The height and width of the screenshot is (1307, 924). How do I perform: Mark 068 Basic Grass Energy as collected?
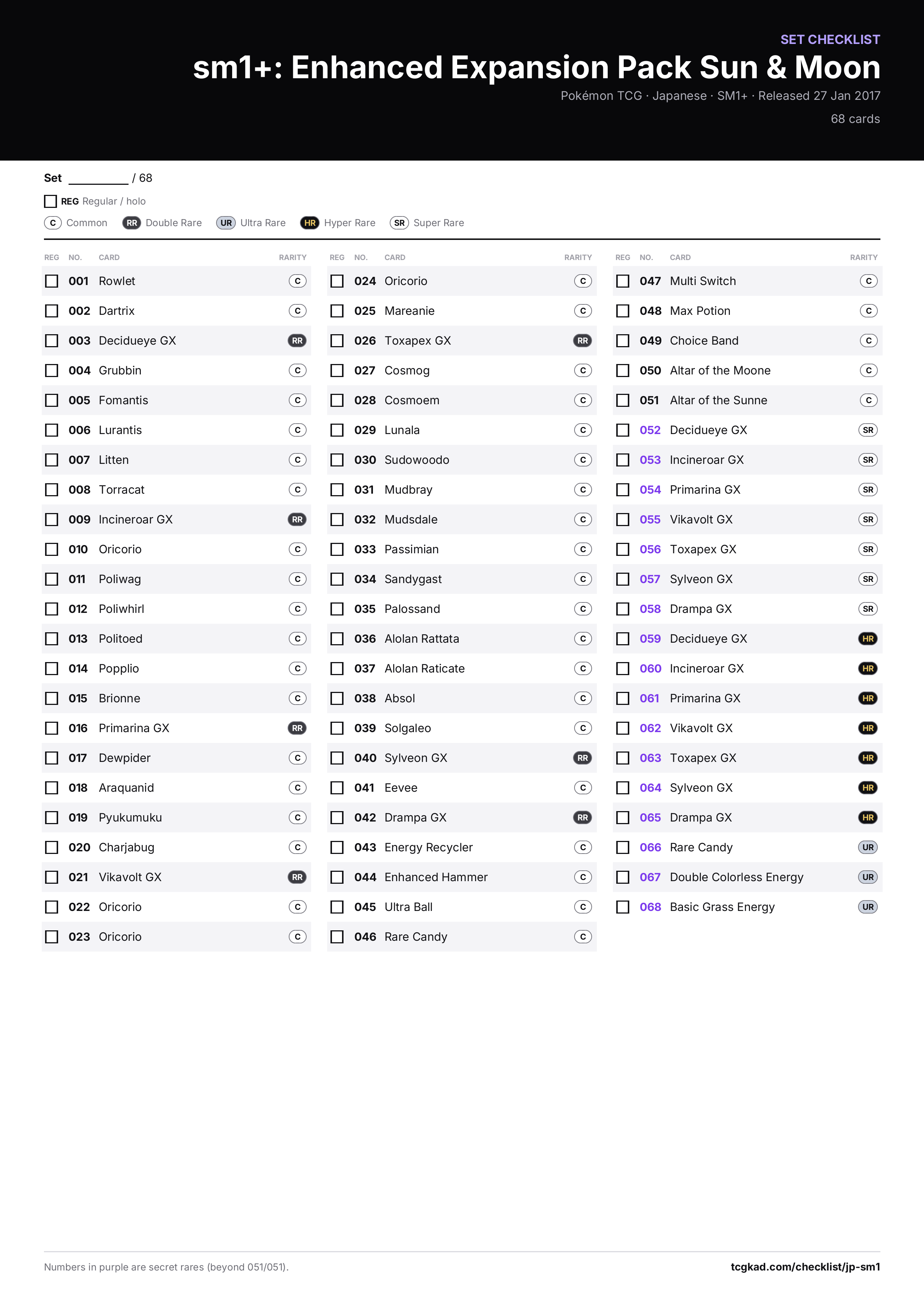[623, 907]
